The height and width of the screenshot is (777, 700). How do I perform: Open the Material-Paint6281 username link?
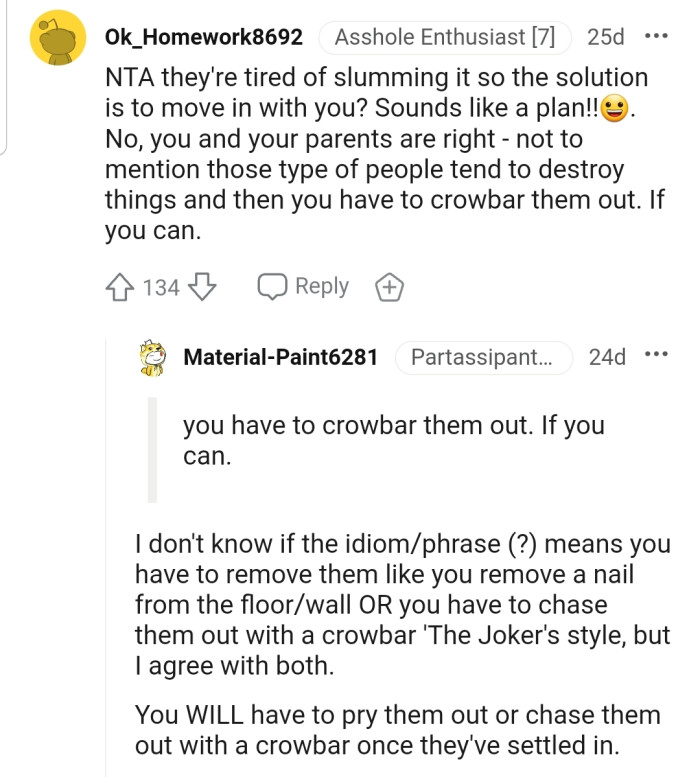(281, 357)
